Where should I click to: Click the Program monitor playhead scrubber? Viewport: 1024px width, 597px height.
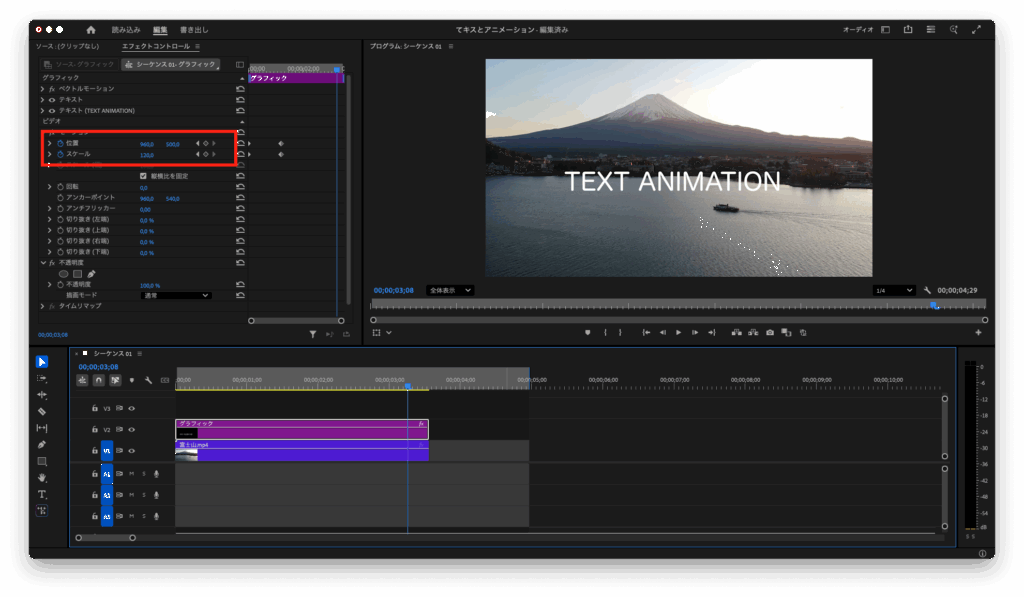[x=934, y=306]
